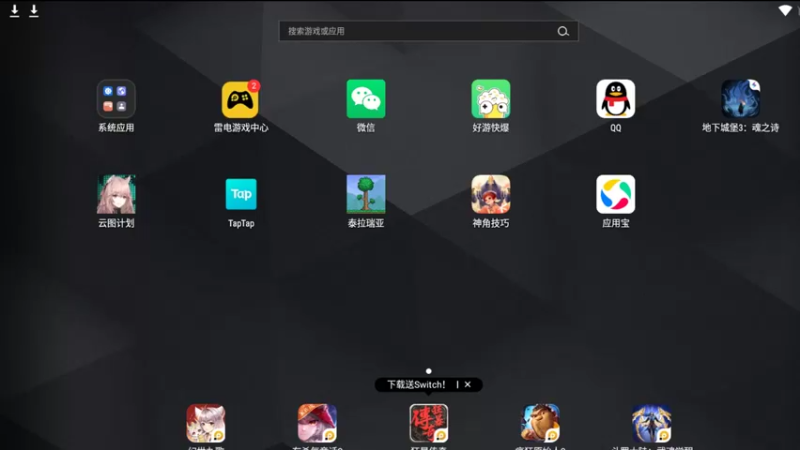800x450 pixels.
Task: Launch the caveman dock game icon
Action: click(540, 423)
